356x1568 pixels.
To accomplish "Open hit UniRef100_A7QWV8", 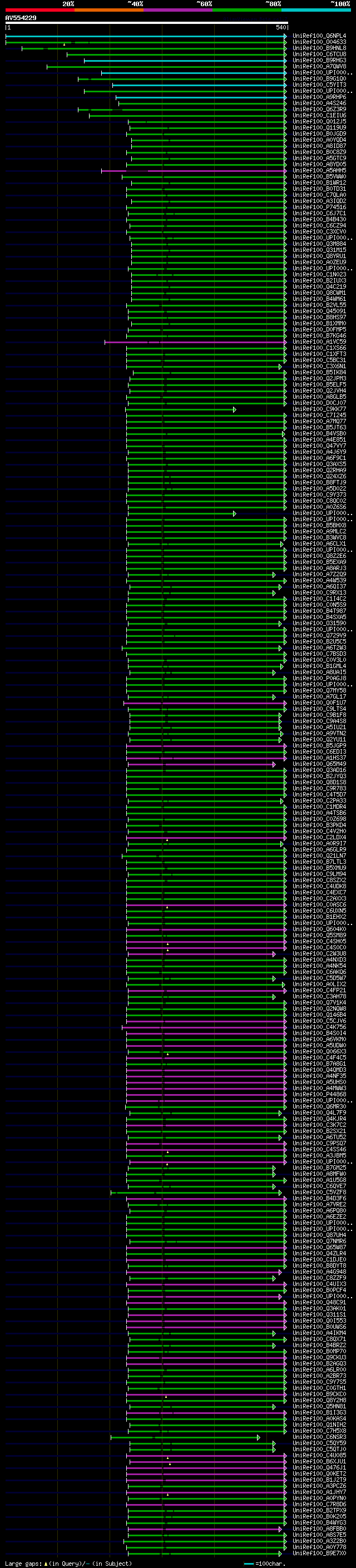I will pos(319,66).
